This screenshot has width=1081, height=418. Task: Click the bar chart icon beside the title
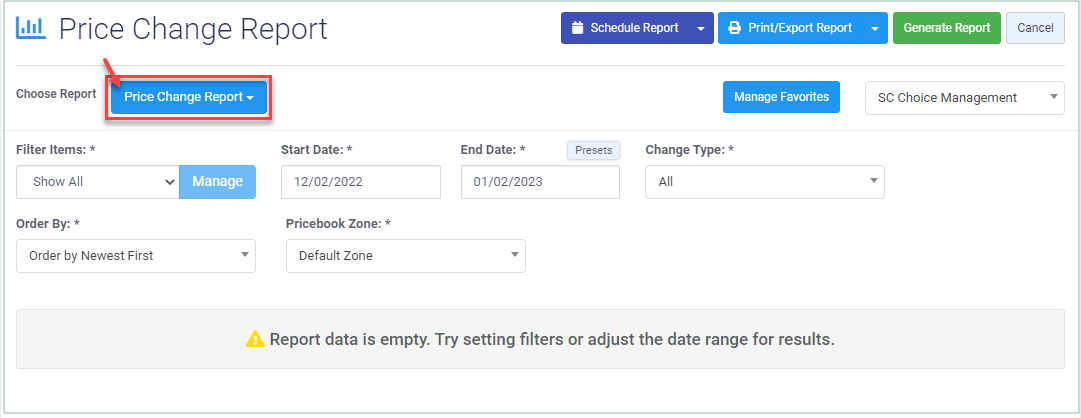(x=31, y=28)
